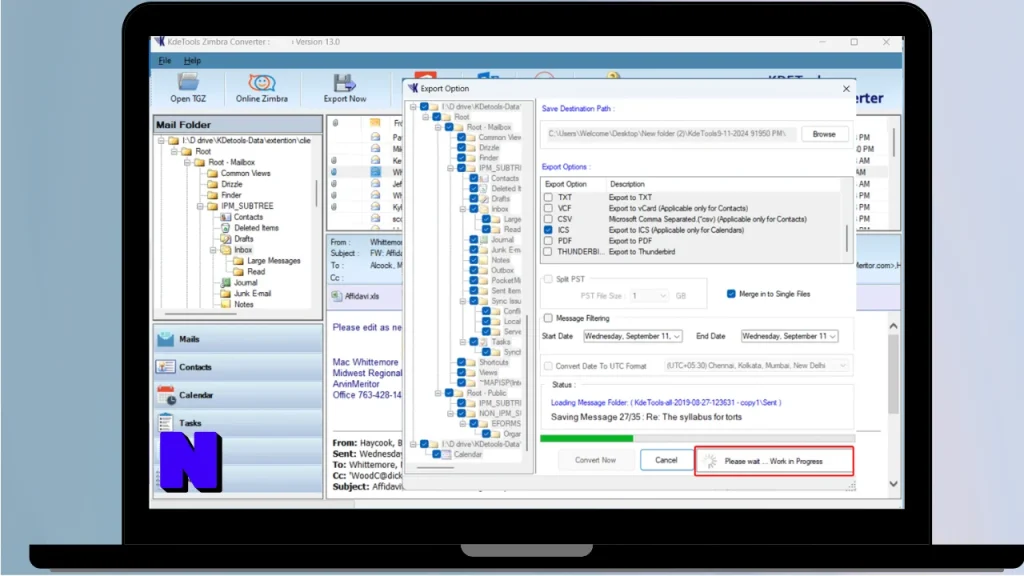This screenshot has width=1024, height=576.
Task: Open a TGZ file via toolbar
Action: tap(188, 88)
